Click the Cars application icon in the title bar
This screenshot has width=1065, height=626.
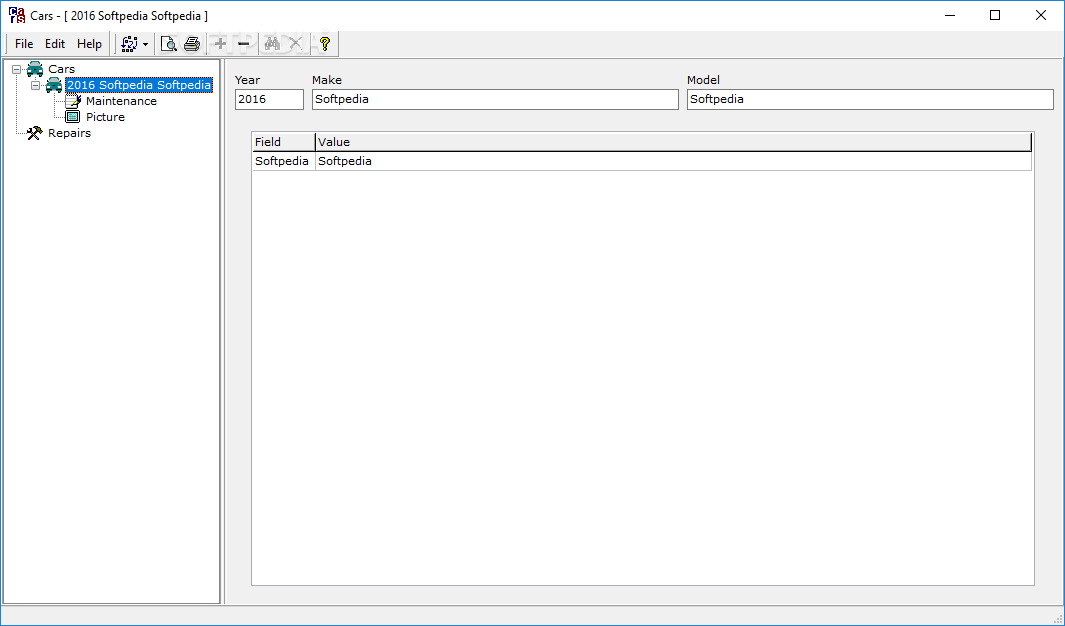click(17, 15)
